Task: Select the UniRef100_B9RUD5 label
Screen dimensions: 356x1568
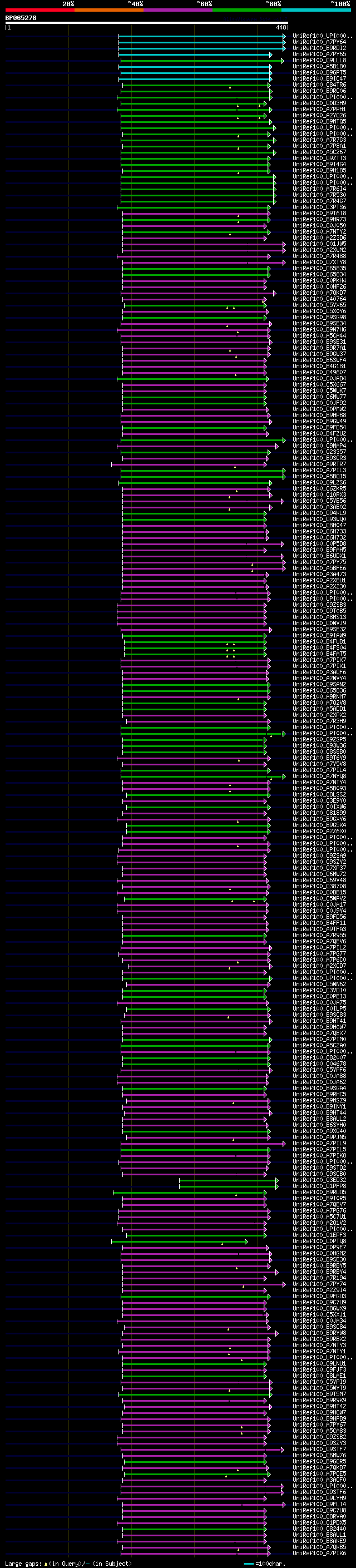Action: coord(319,1193)
